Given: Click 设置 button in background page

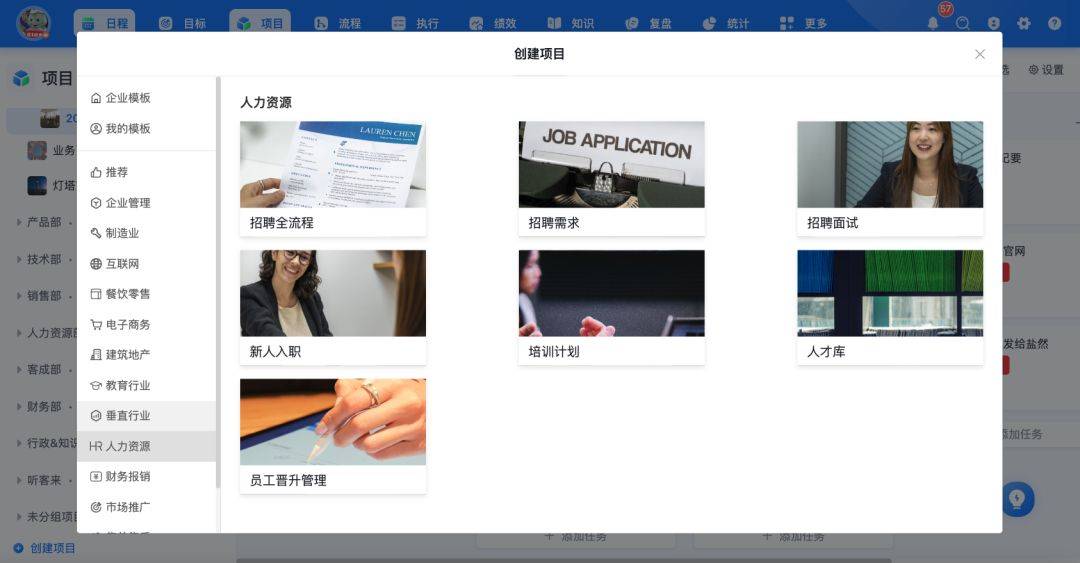Looking at the screenshot, I should point(1046,70).
